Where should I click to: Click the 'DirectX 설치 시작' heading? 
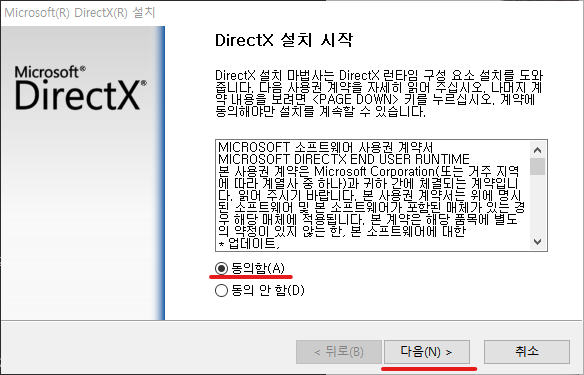tap(284, 40)
